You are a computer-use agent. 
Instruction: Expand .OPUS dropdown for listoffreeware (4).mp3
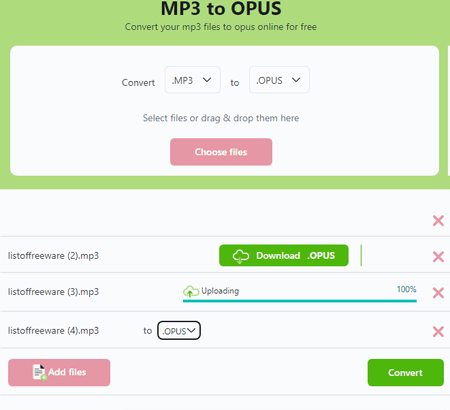tap(179, 330)
